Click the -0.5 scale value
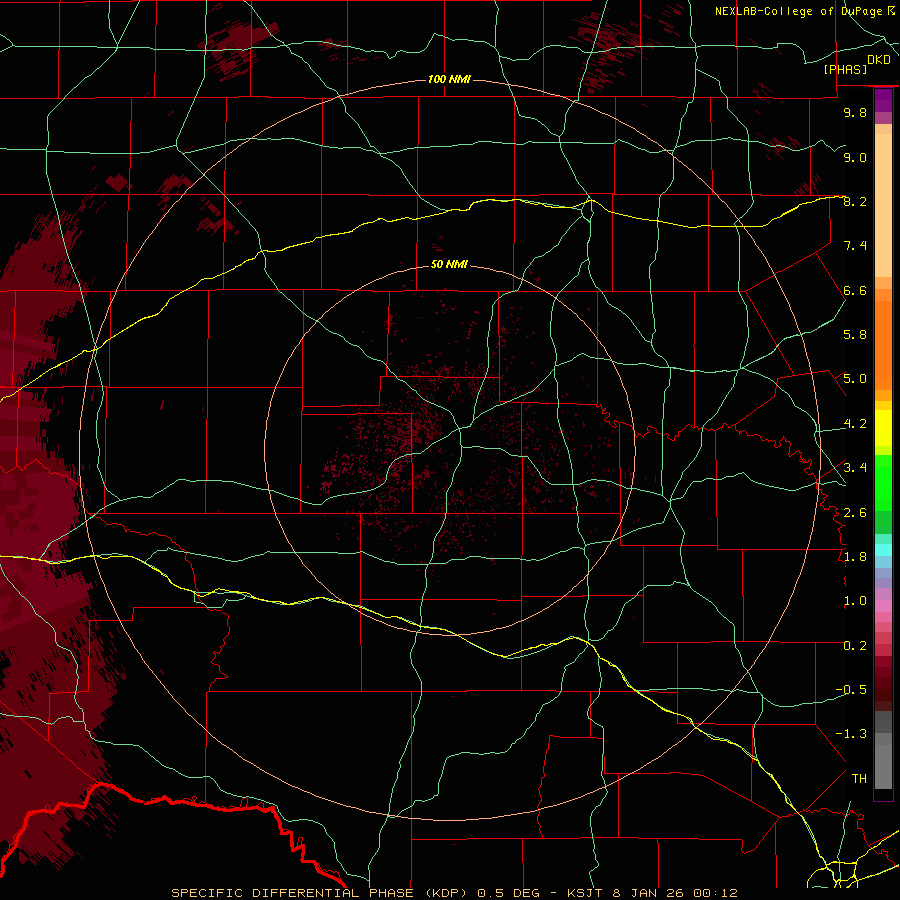This screenshot has width=900, height=900. click(x=851, y=690)
